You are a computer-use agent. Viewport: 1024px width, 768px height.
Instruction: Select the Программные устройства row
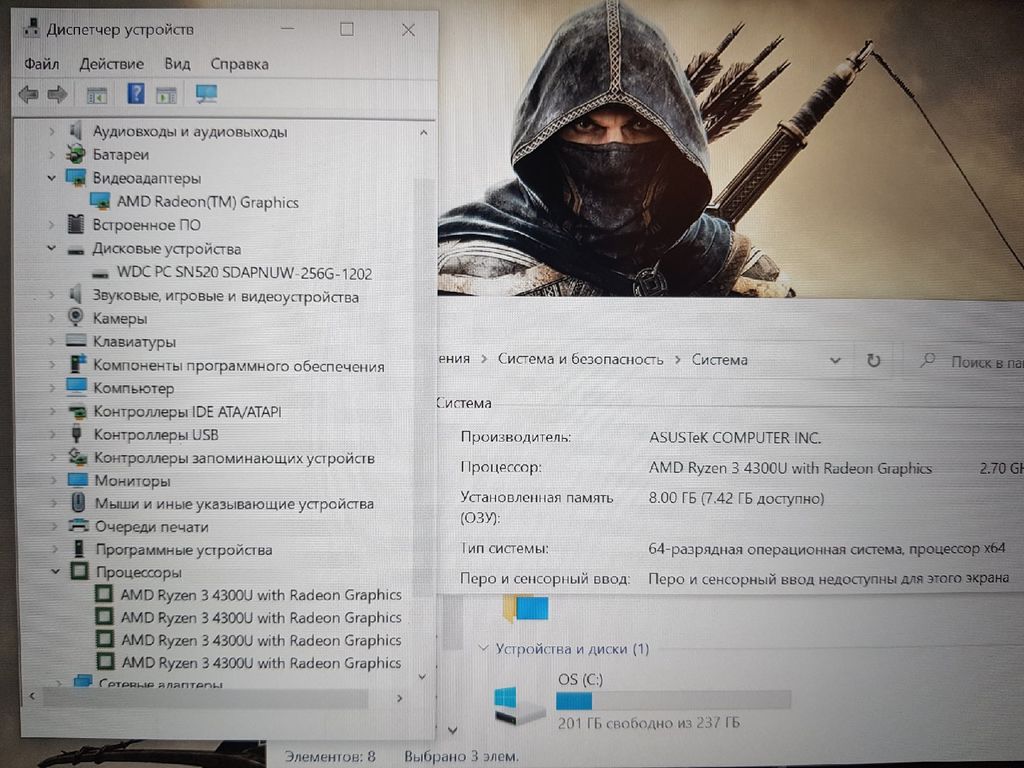pos(184,550)
